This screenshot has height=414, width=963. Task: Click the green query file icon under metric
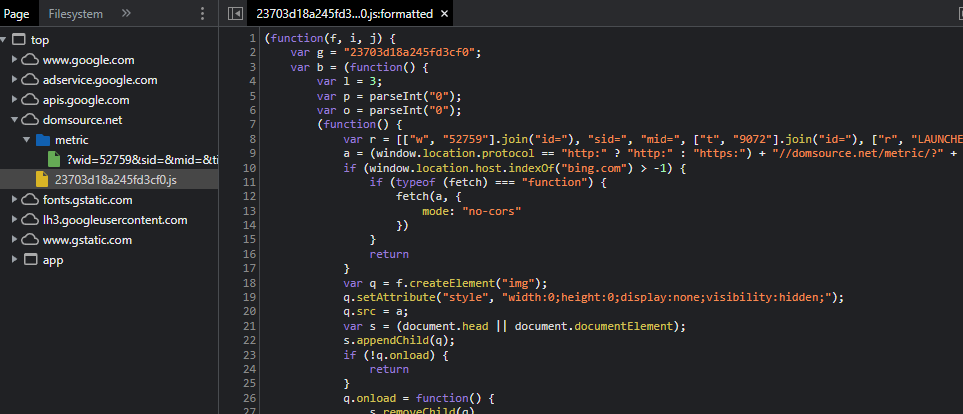pos(55,160)
